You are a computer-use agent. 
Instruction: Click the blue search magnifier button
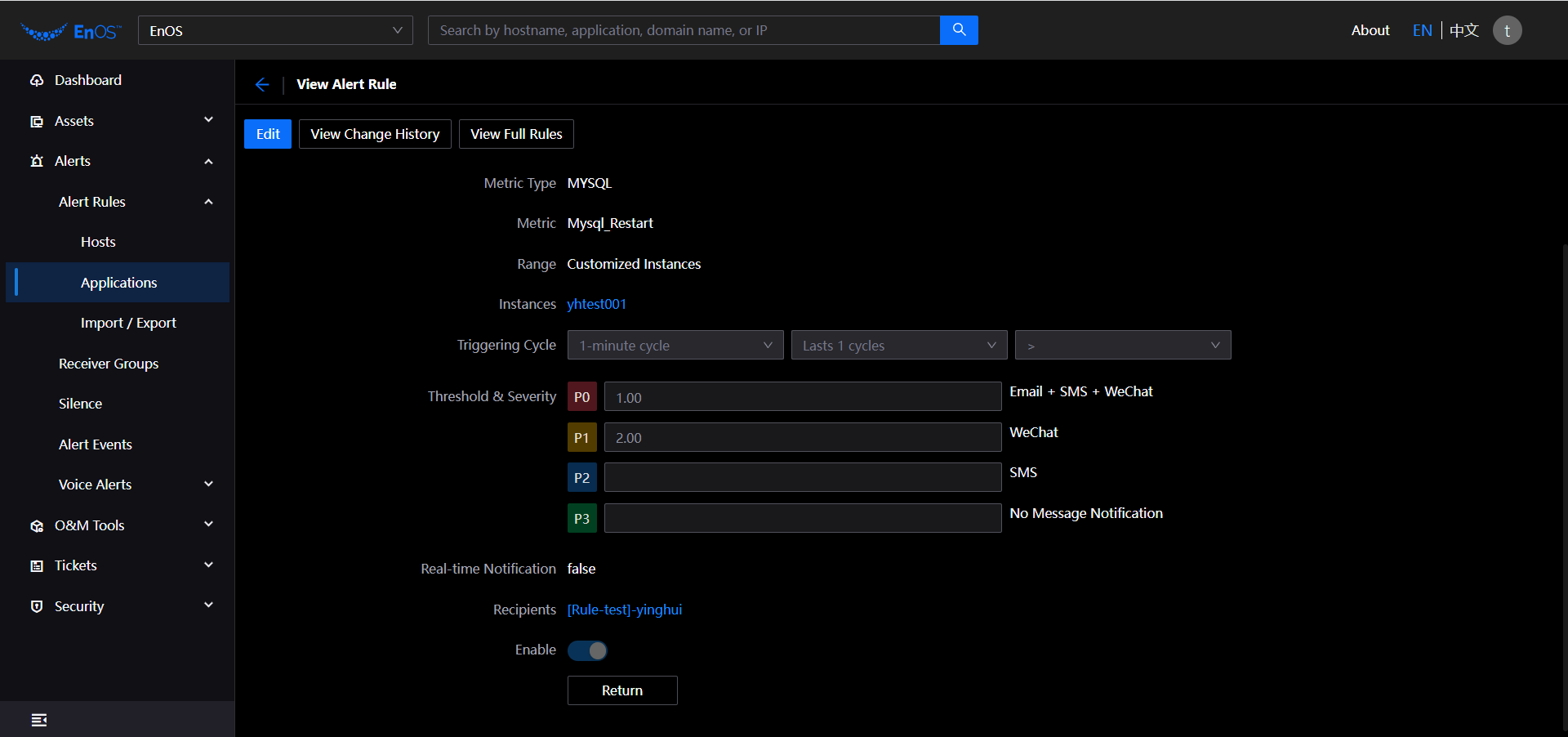pos(959,30)
